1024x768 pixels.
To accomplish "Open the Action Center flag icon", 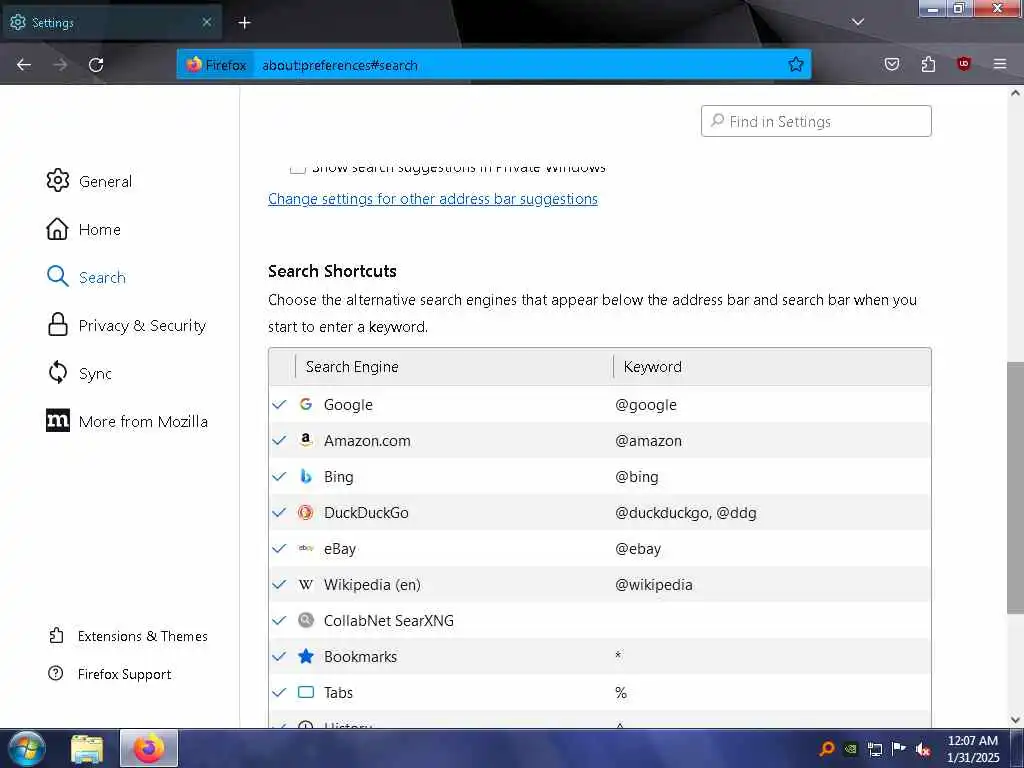I will 899,749.
